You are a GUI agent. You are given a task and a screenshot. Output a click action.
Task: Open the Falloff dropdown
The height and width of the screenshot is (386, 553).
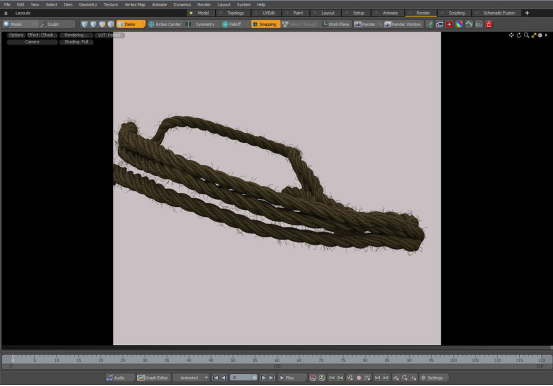click(233, 24)
